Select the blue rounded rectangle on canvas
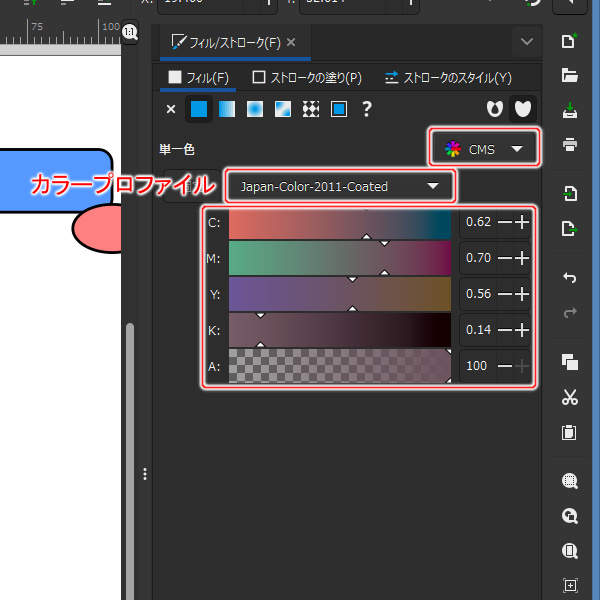600x600 pixels. click(x=56, y=181)
